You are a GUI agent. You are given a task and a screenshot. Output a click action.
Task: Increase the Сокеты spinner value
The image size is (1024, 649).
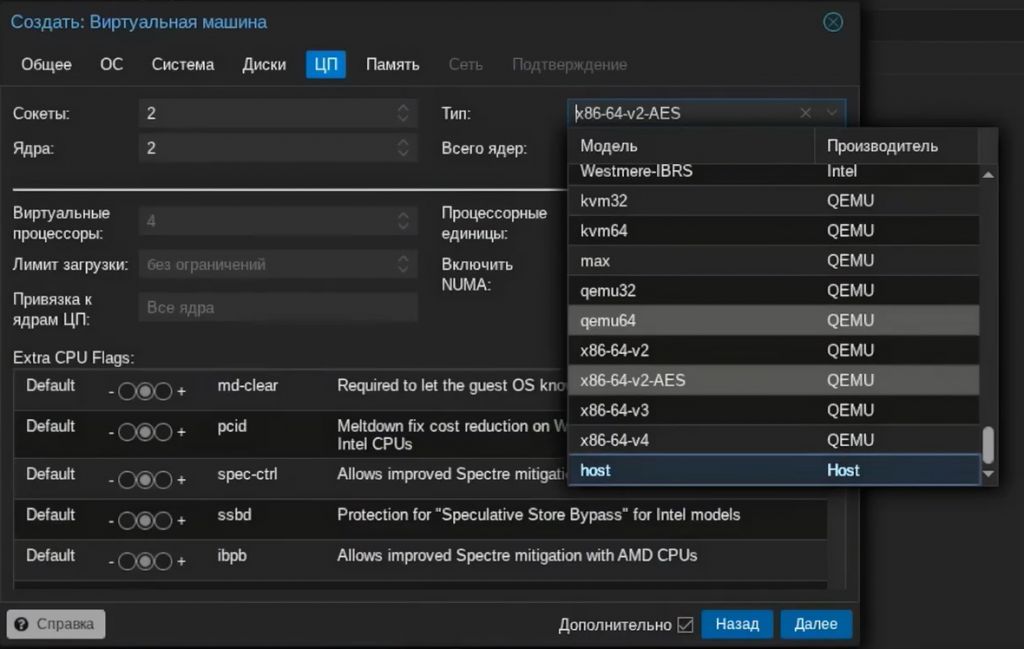coord(403,108)
